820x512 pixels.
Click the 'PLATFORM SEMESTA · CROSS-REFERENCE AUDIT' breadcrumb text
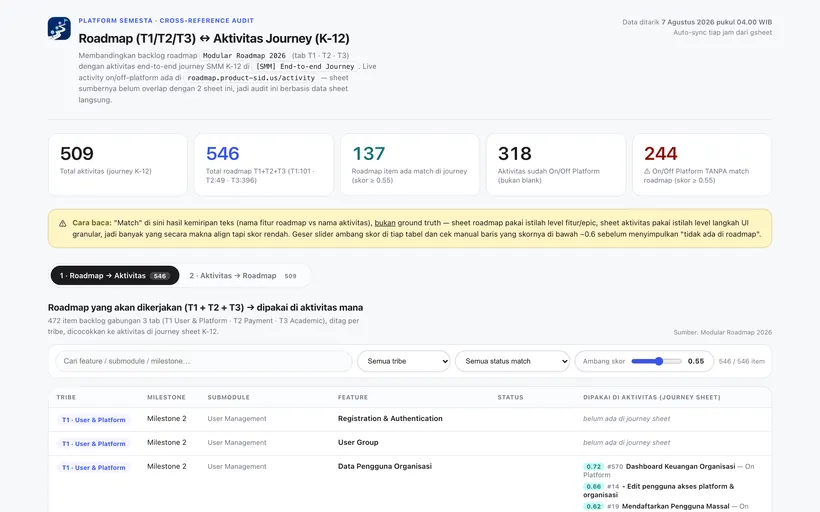166,20
